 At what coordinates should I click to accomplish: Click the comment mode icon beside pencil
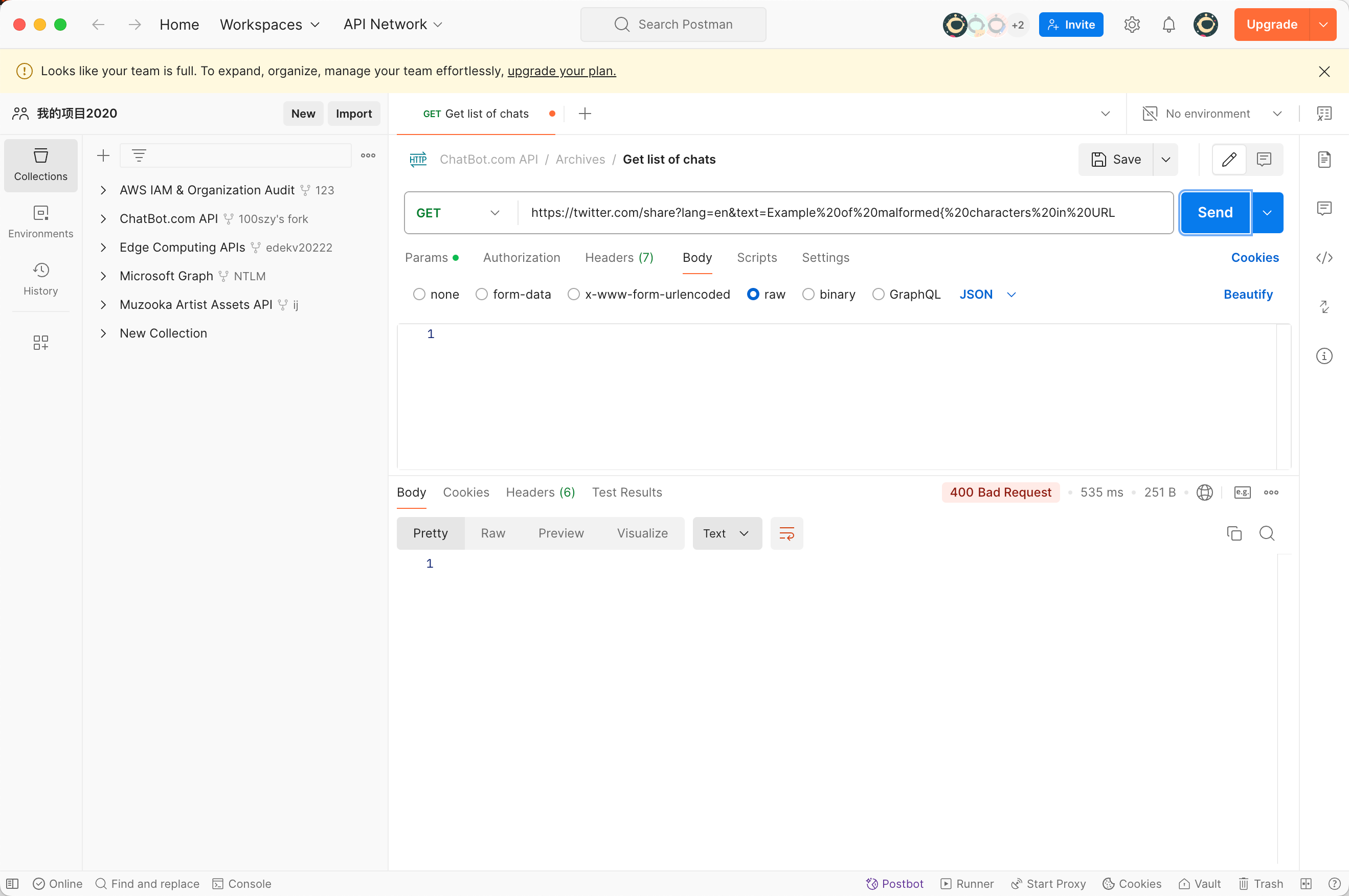point(1264,160)
